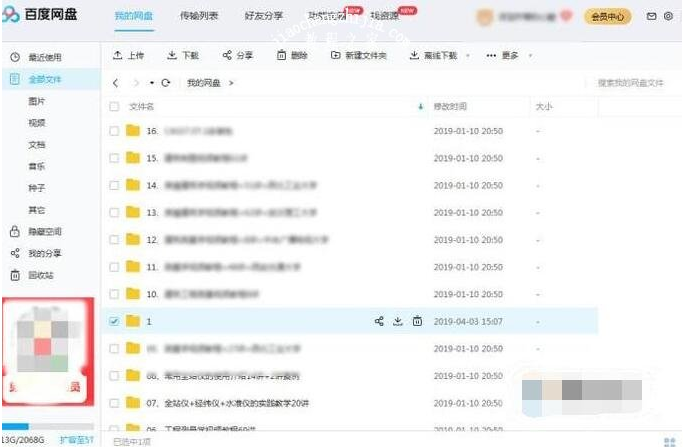Toggle the select-all checkbox in header
689x447 pixels.
coord(114,106)
